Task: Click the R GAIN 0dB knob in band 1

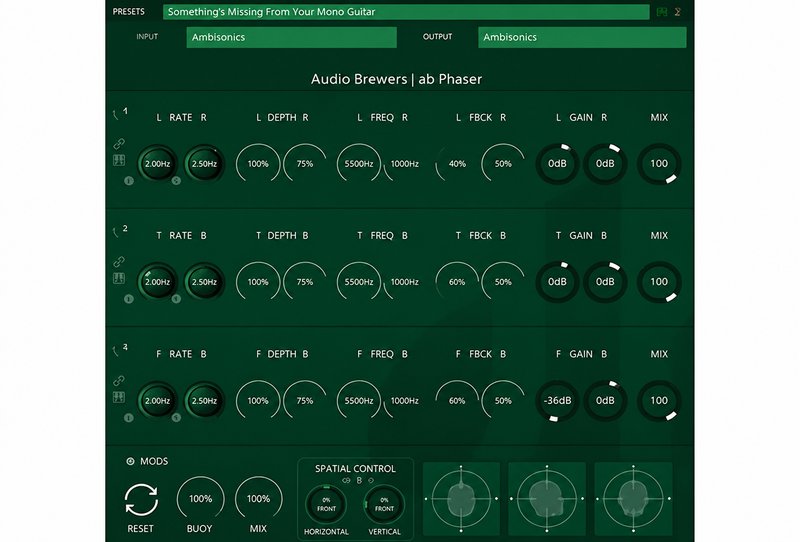Action: point(605,164)
